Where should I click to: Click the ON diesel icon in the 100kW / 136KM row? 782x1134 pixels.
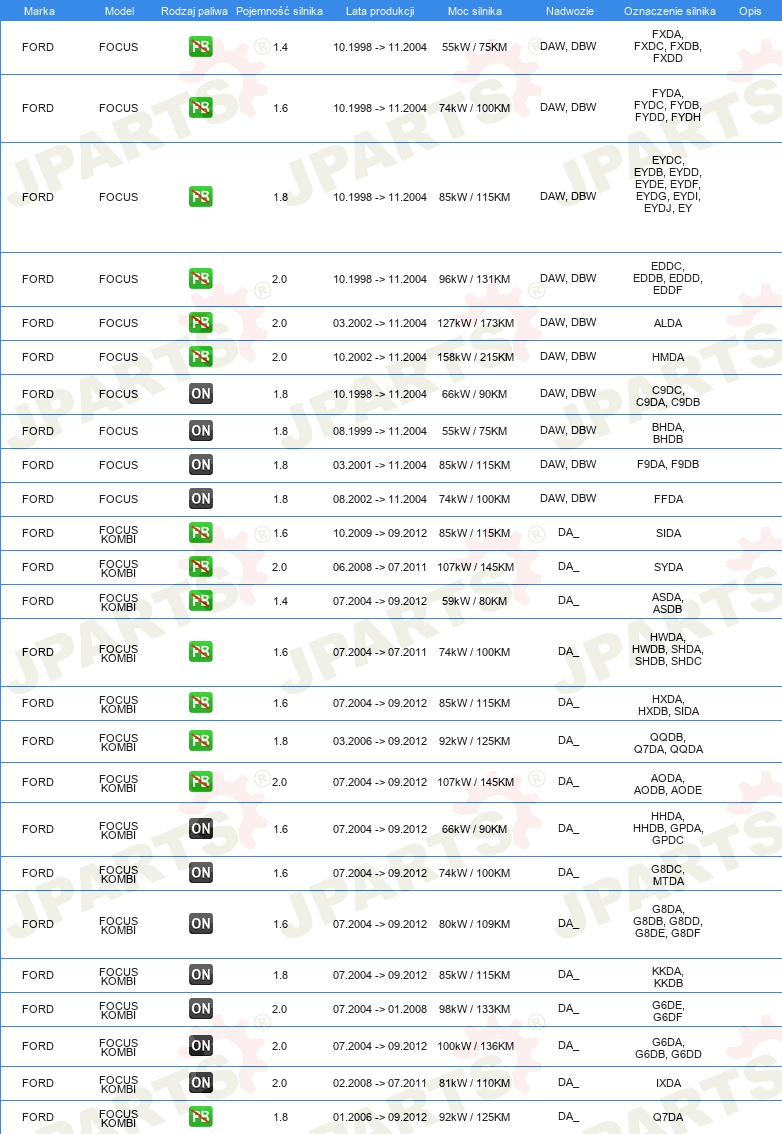200,1046
